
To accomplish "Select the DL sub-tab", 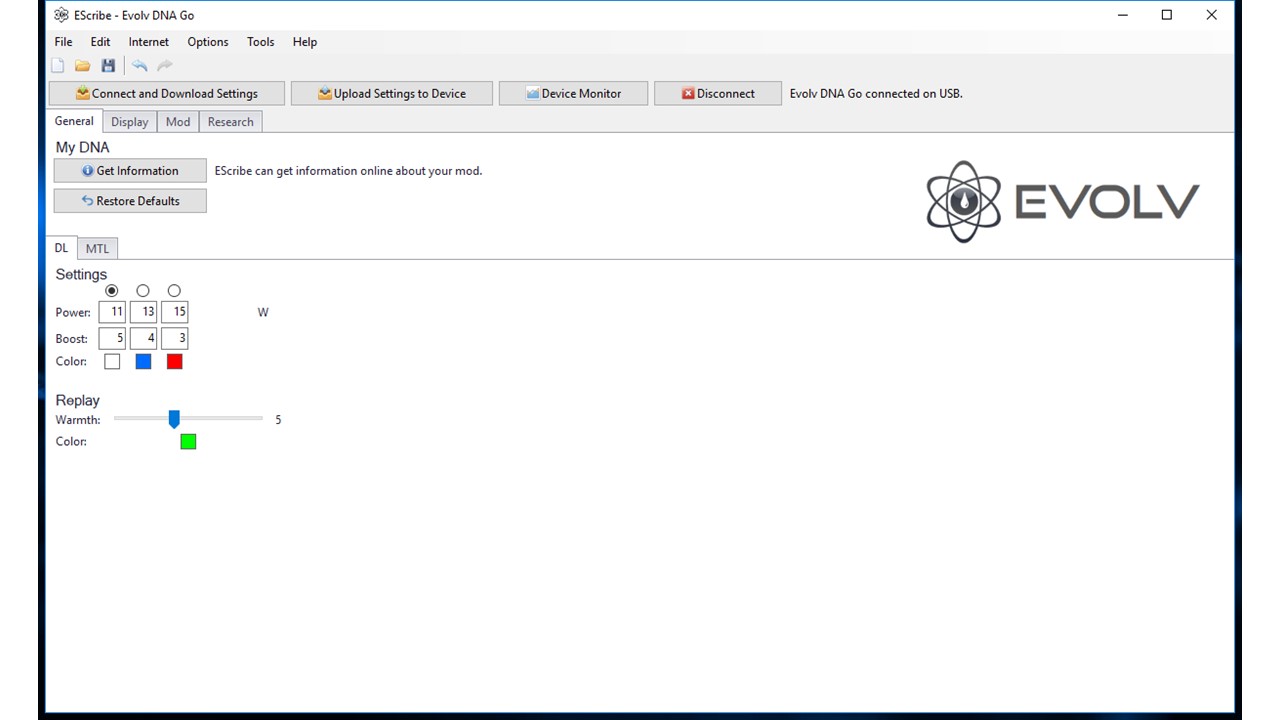I will (62, 248).
